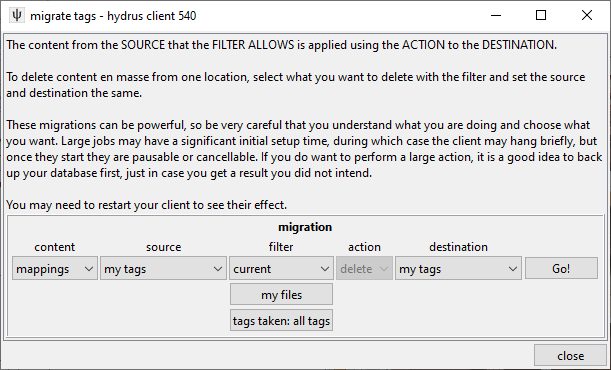This screenshot has height=370, width=611.
Task: Click the migration group heading
Action: click(x=305, y=227)
